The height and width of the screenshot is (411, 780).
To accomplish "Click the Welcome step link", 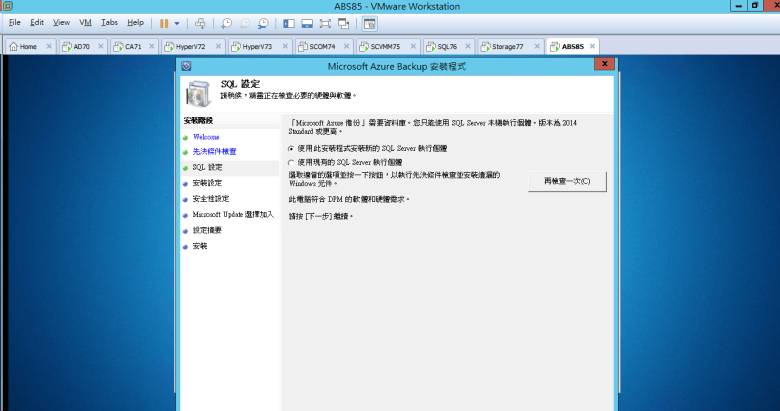I will click(x=206, y=137).
